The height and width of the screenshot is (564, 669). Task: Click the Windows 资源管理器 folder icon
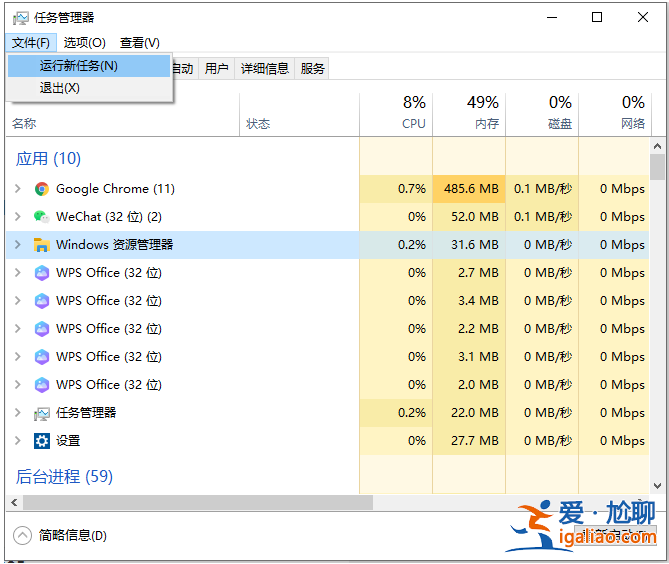click(x=41, y=245)
